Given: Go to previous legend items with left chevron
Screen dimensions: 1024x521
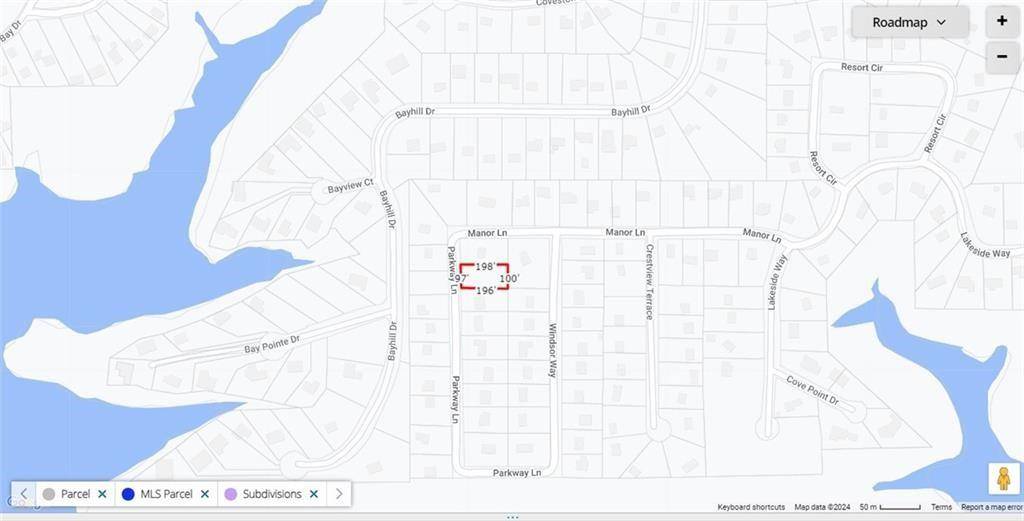Looking at the screenshot, I should pyautogui.click(x=24, y=494).
